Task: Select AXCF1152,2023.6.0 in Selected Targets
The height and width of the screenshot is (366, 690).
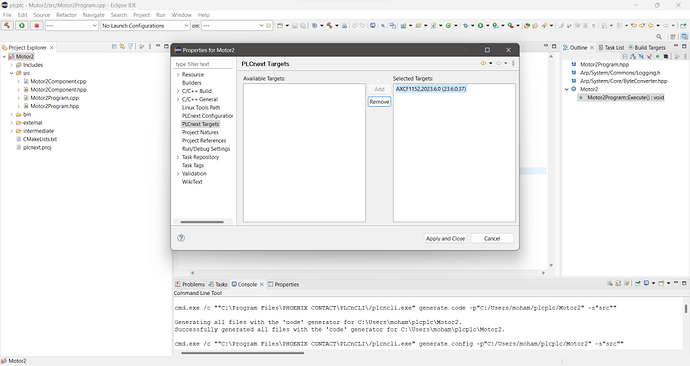Action: point(431,89)
